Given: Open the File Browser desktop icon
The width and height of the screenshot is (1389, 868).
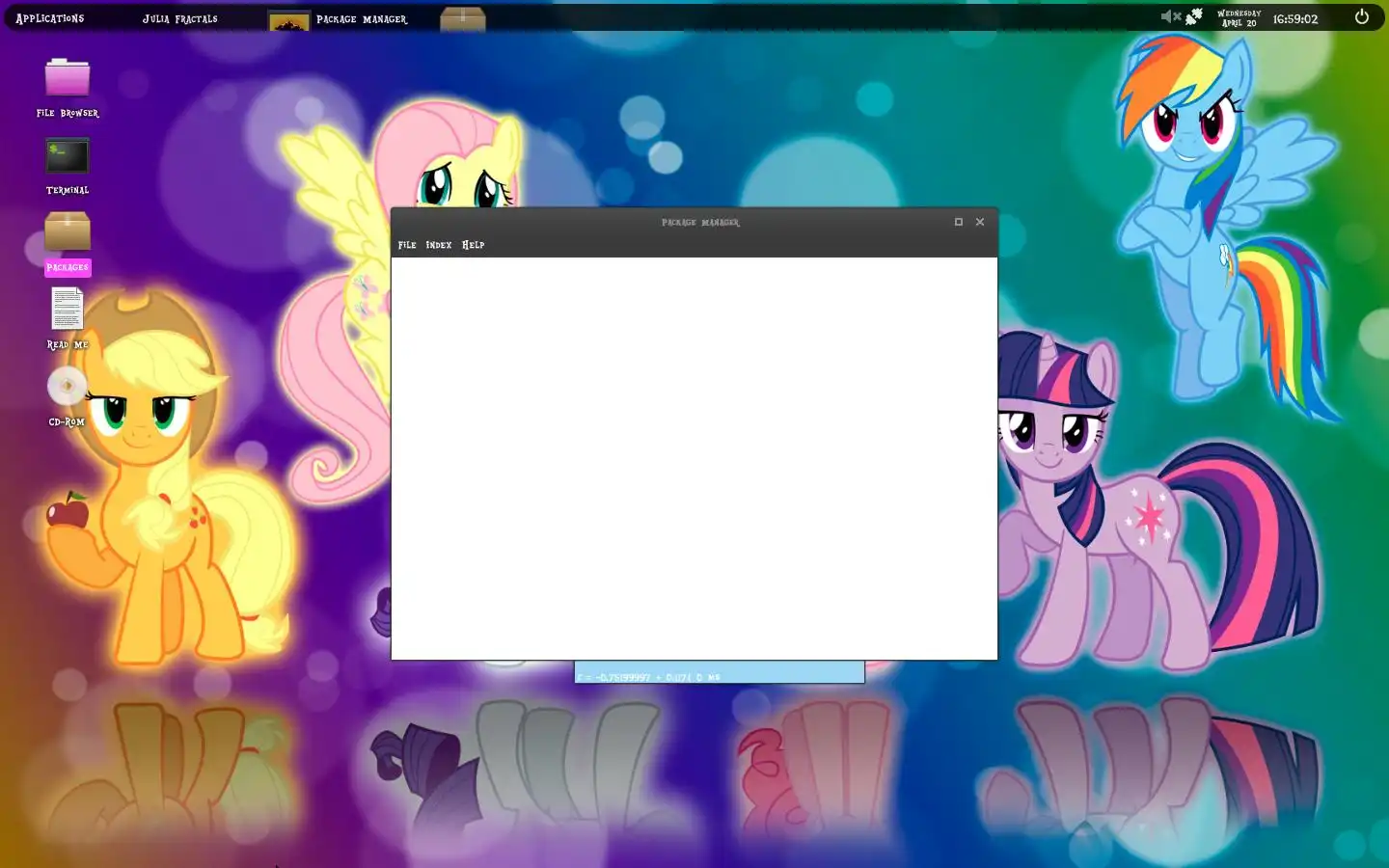Looking at the screenshot, I should point(68,87).
